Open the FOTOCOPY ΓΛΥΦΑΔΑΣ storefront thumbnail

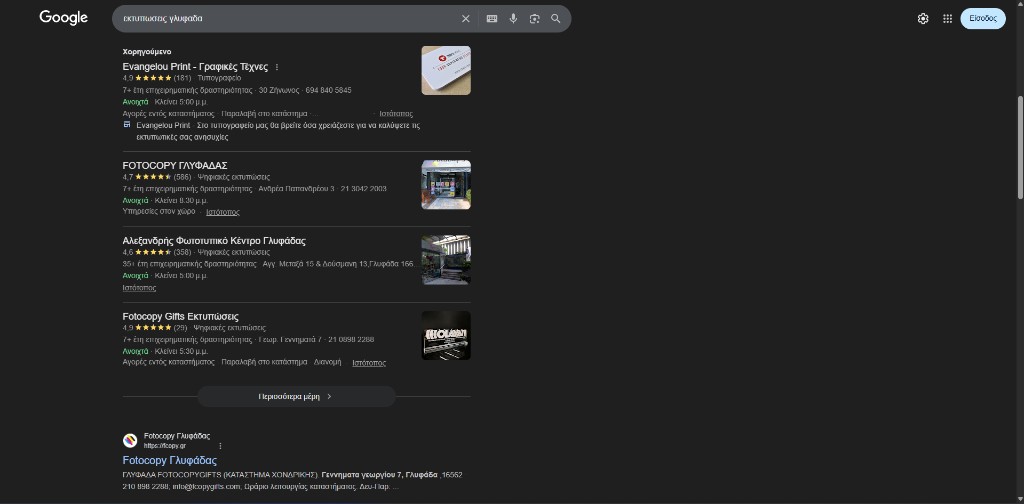[446, 185]
